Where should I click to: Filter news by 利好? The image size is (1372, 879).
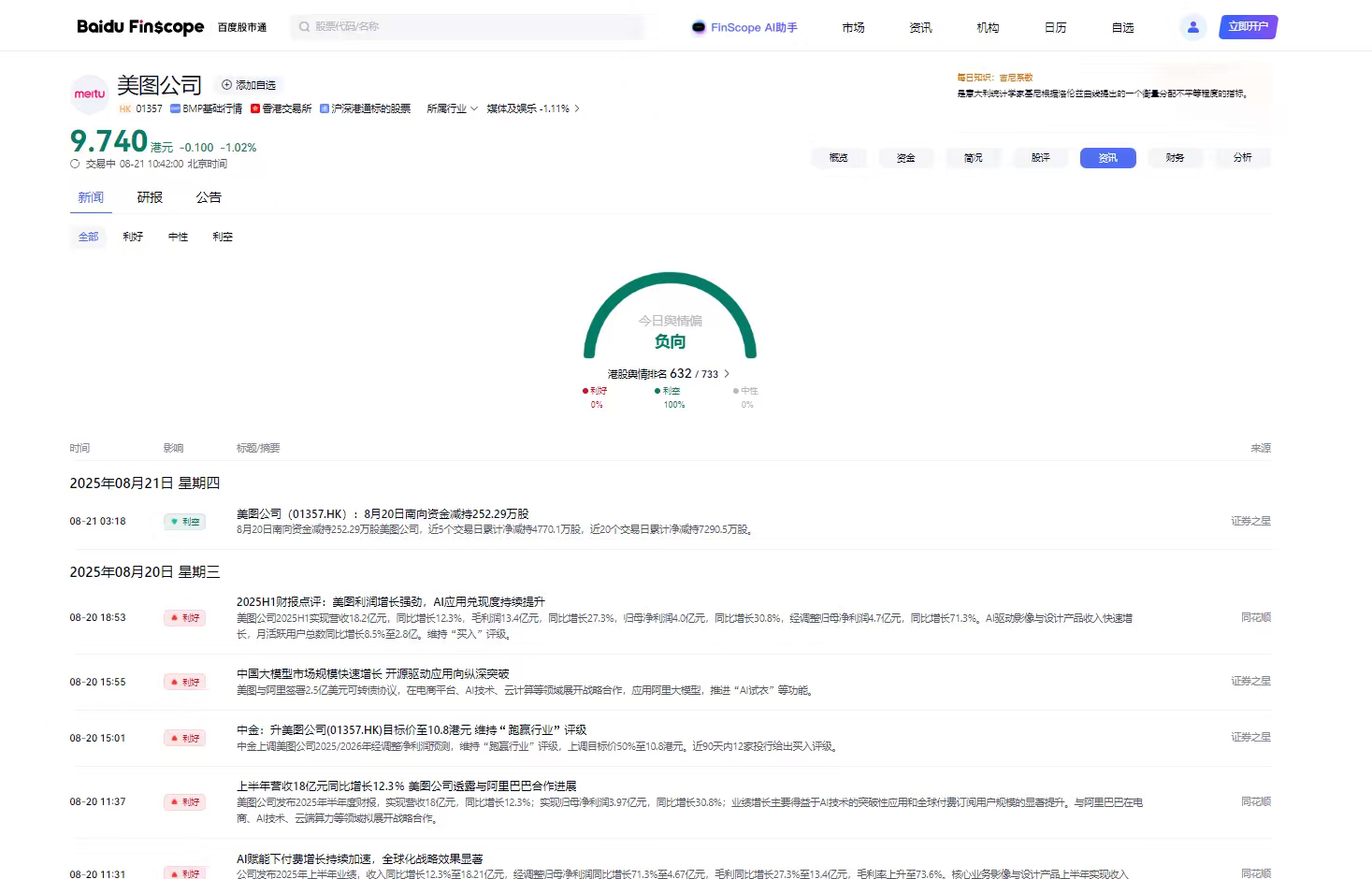[x=133, y=238]
